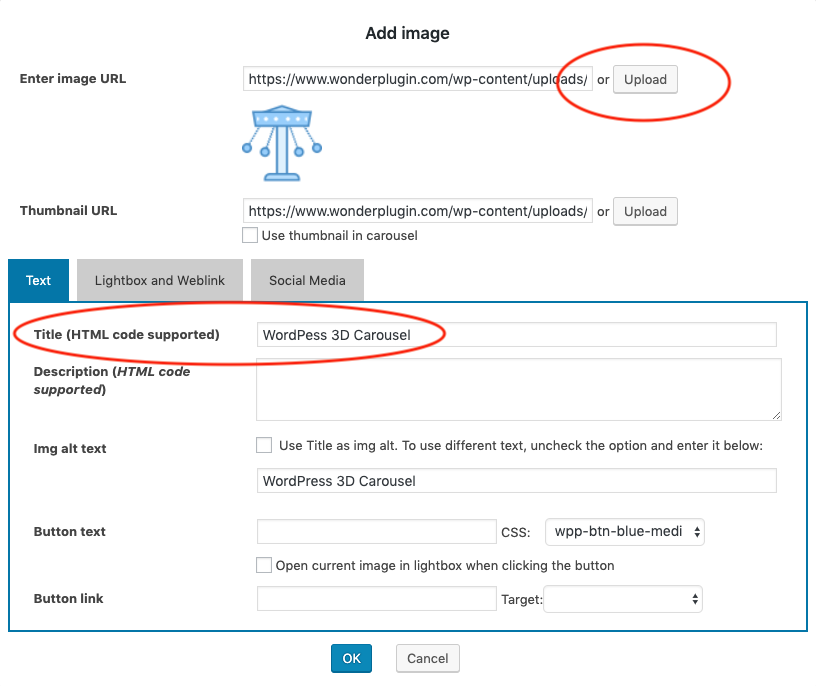Switch to the Text tab
Image resolution: width=816 pixels, height=686 pixels.
(x=38, y=280)
